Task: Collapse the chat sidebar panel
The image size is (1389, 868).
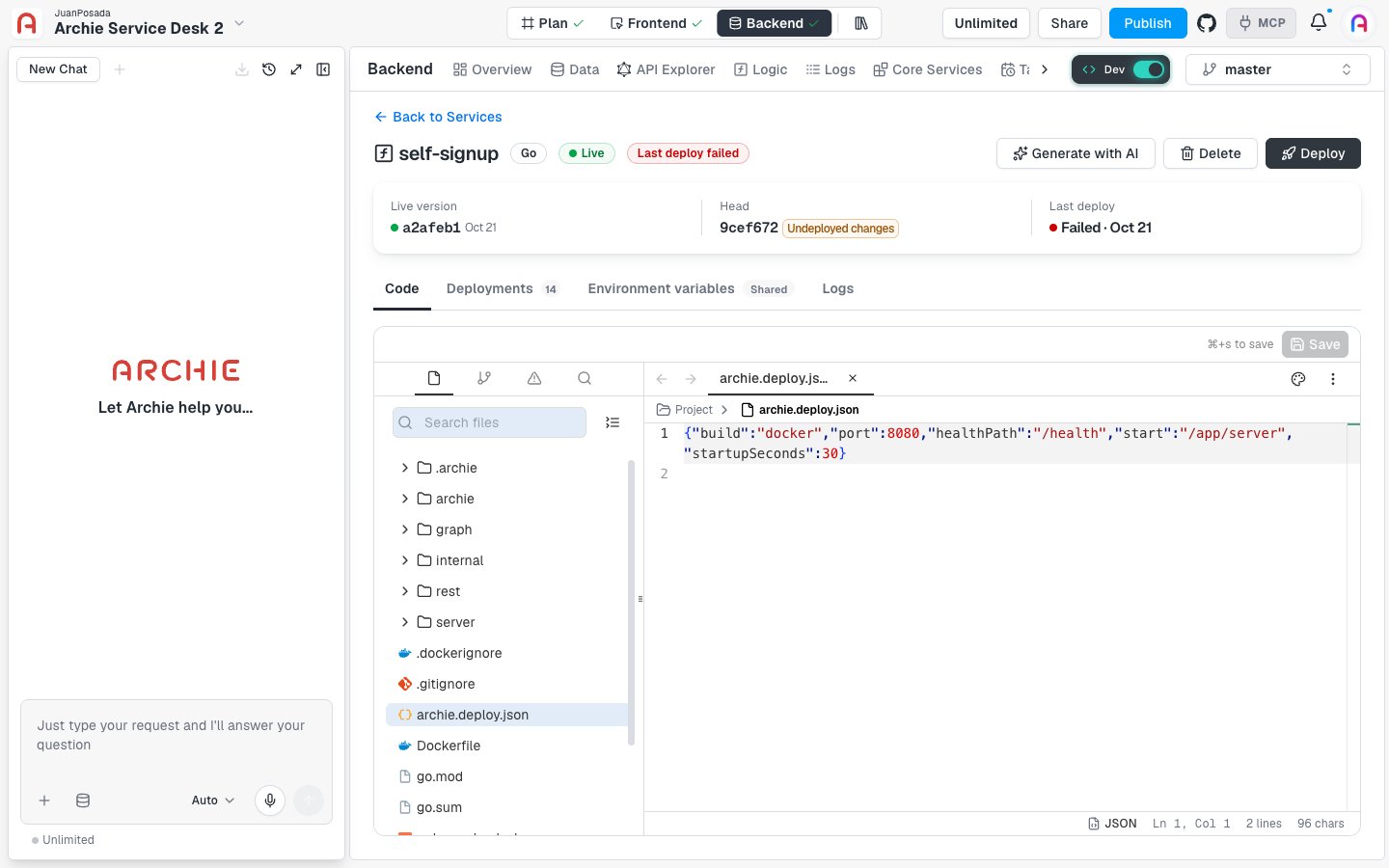Action: pyautogui.click(x=323, y=69)
